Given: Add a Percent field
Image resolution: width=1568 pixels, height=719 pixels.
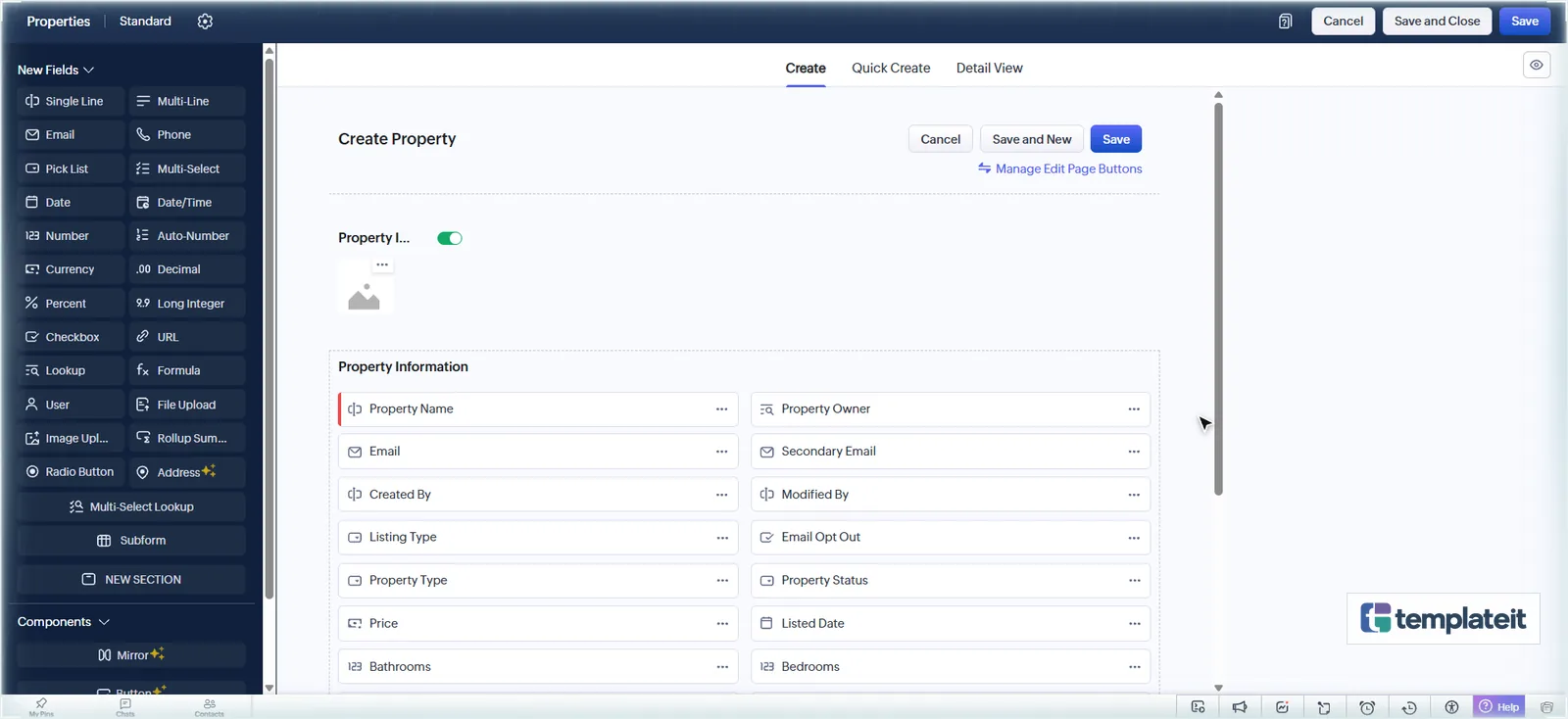Looking at the screenshot, I should pyautogui.click(x=72, y=304).
